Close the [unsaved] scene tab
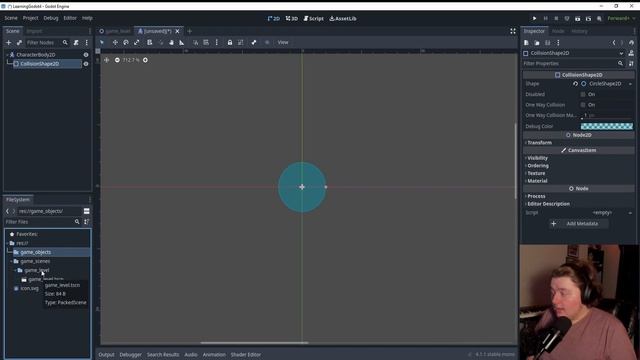640x360 pixels. pos(178,31)
